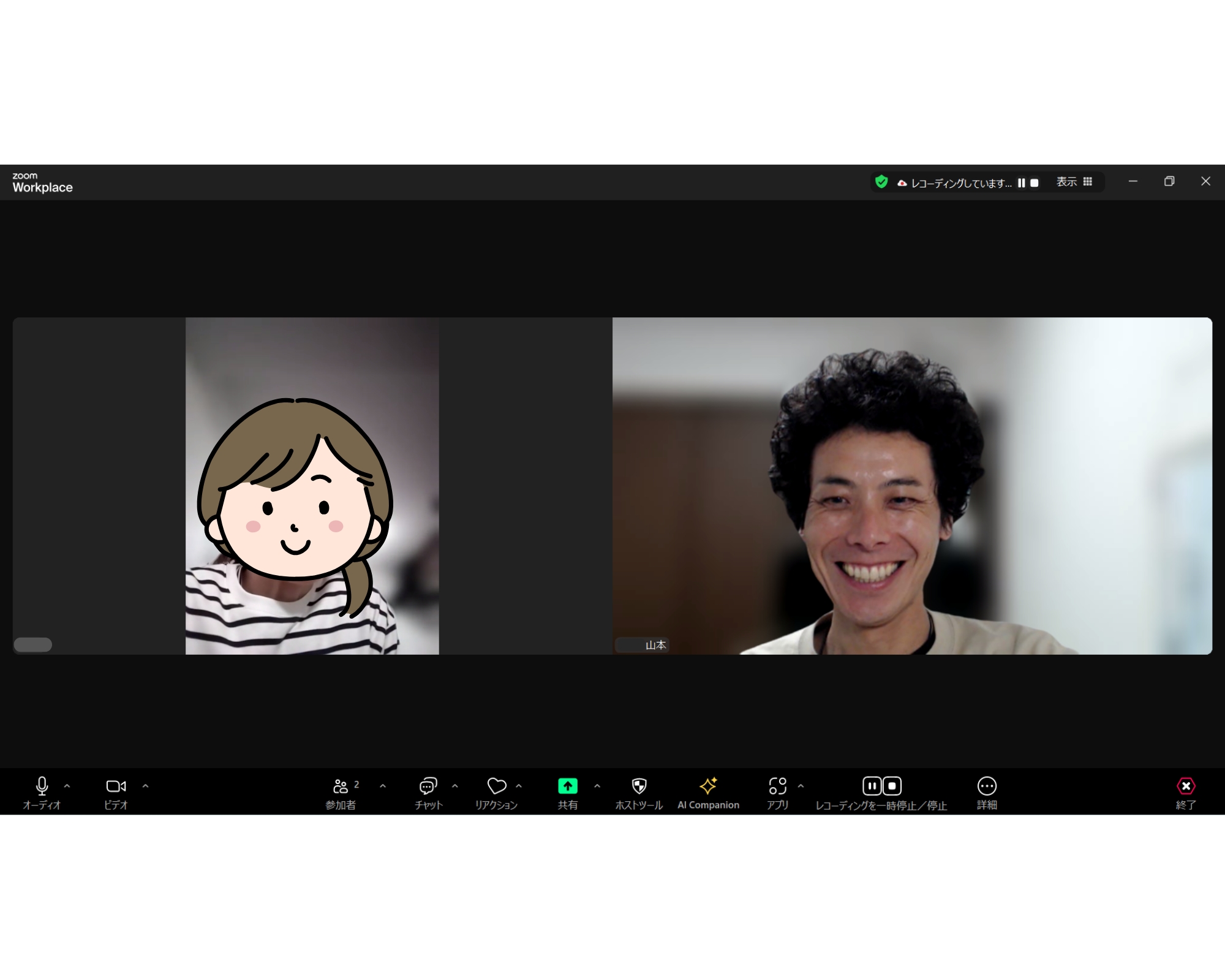Click the red 終了 end meeting button
This screenshot has width=1225, height=980.
coord(1186,786)
